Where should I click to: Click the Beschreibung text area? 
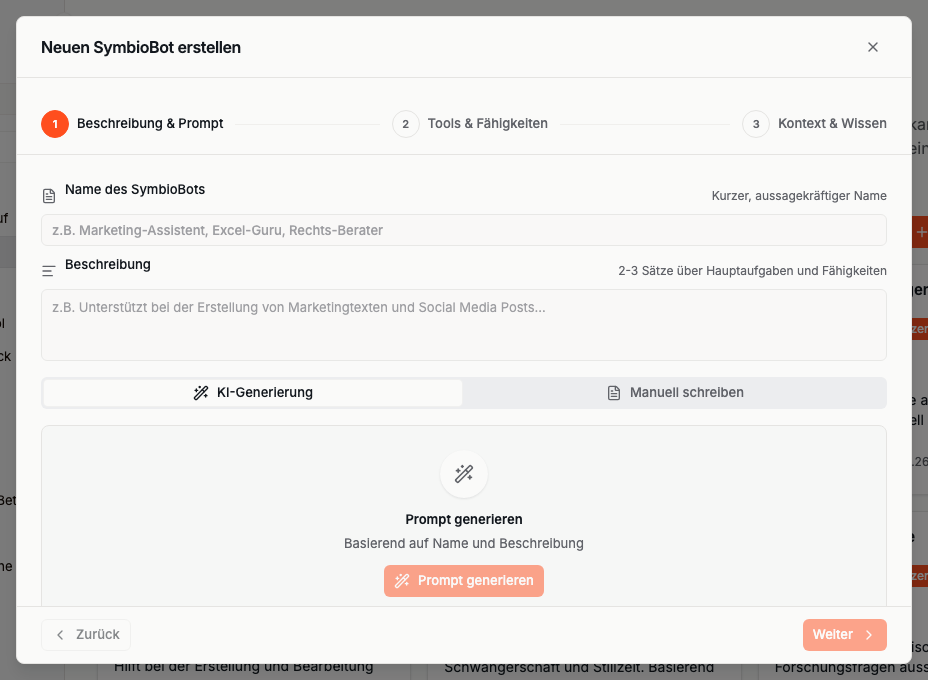point(464,325)
